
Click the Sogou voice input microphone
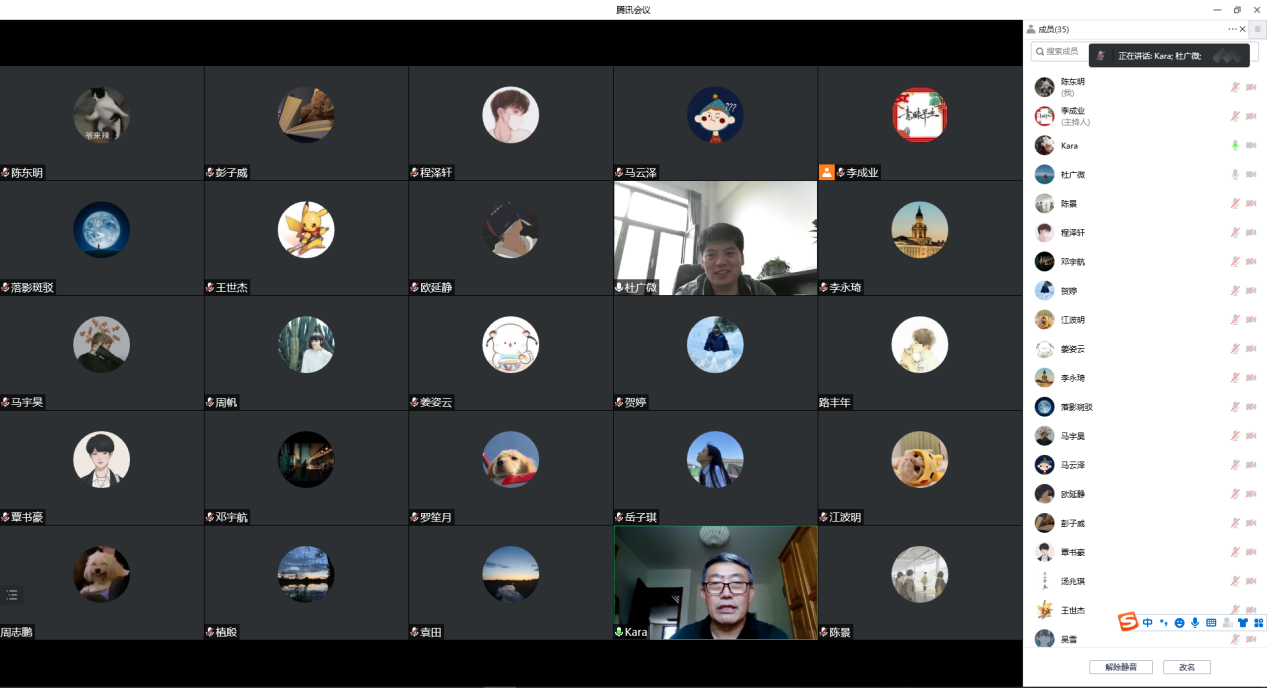click(1195, 623)
